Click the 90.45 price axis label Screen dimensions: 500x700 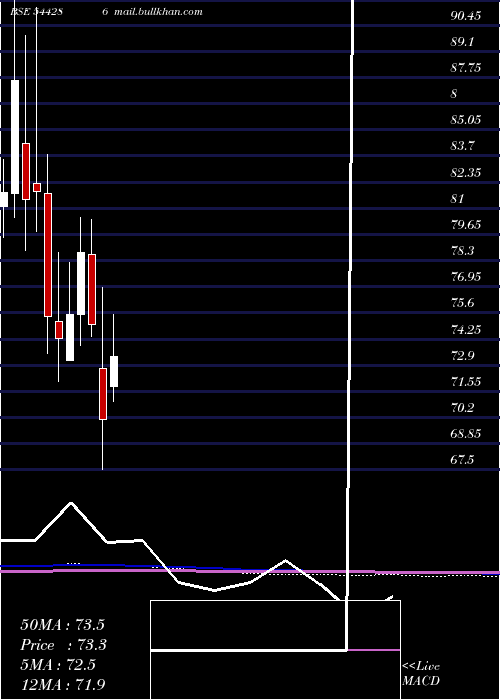466,16
